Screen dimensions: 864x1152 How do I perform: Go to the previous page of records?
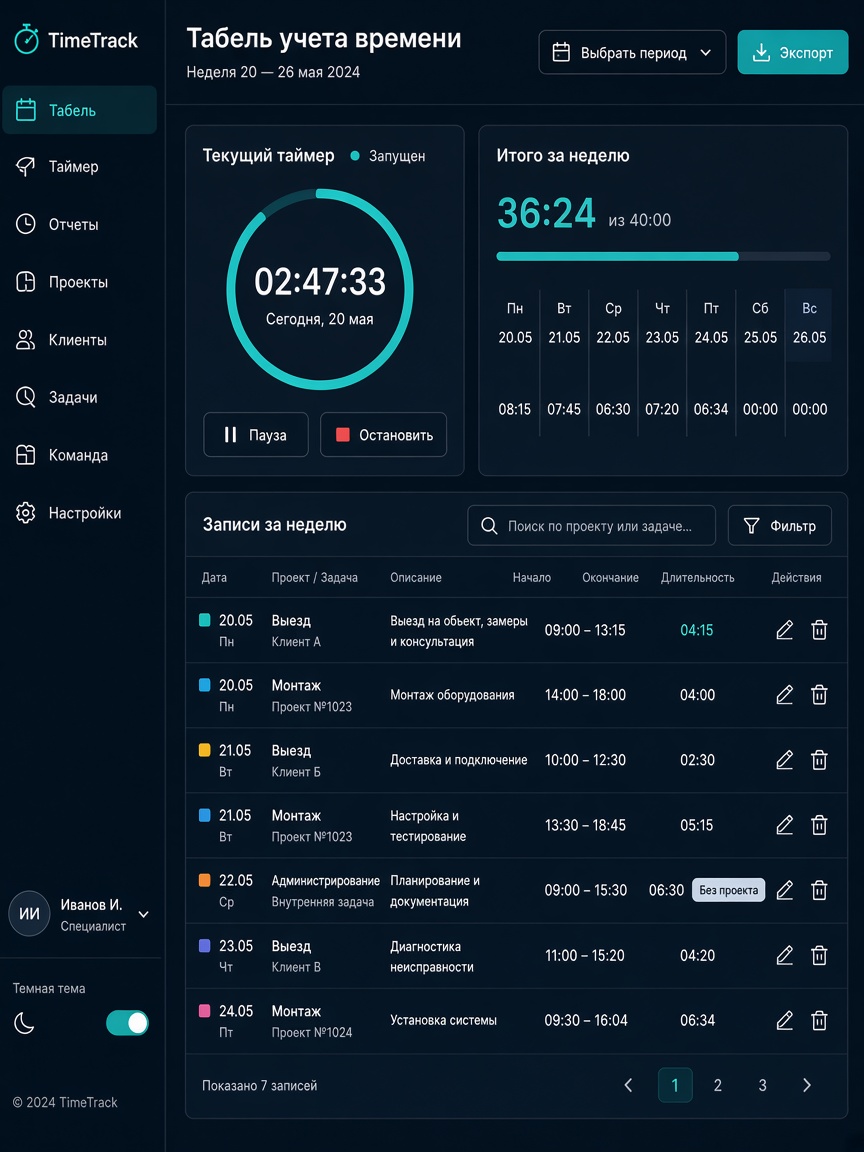coord(628,1085)
